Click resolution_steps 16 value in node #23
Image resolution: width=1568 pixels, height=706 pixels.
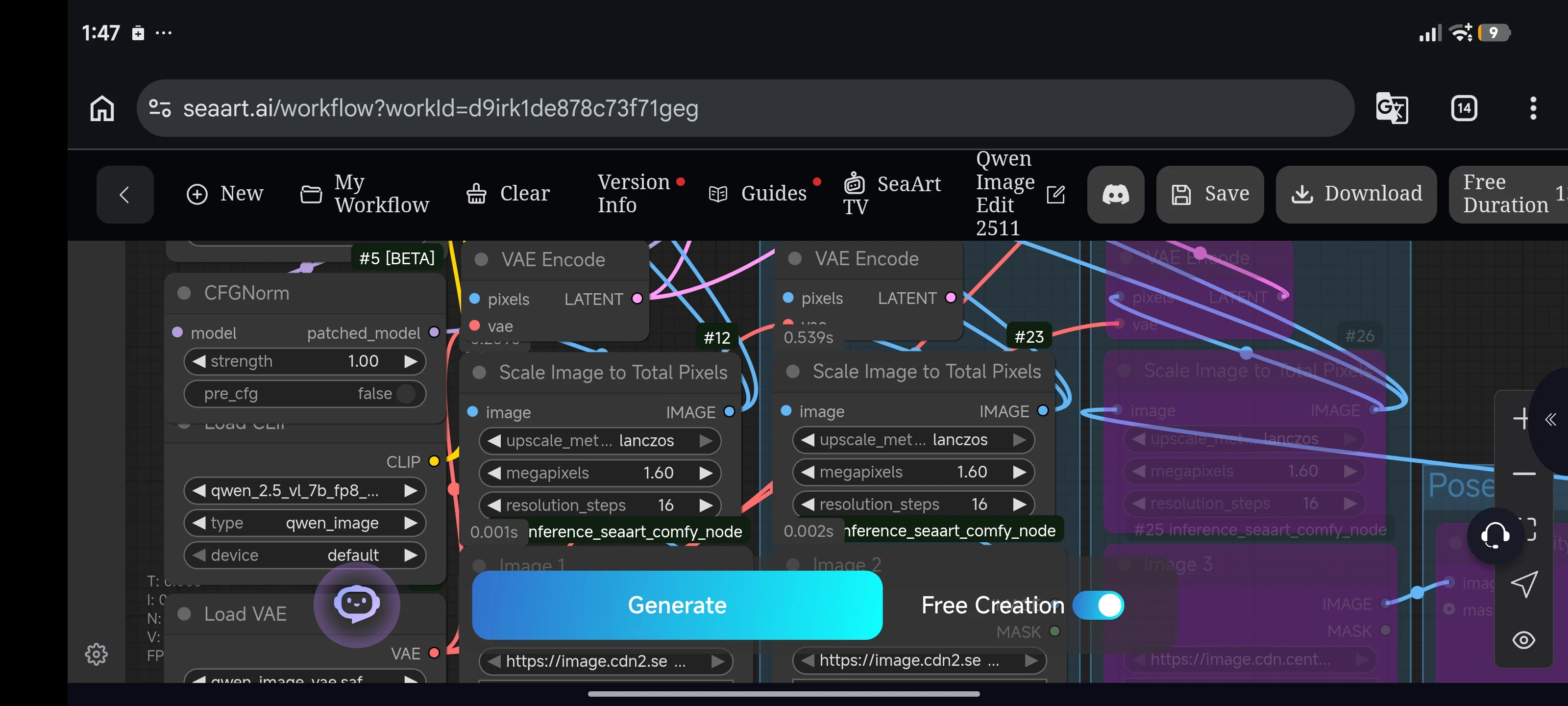click(979, 504)
